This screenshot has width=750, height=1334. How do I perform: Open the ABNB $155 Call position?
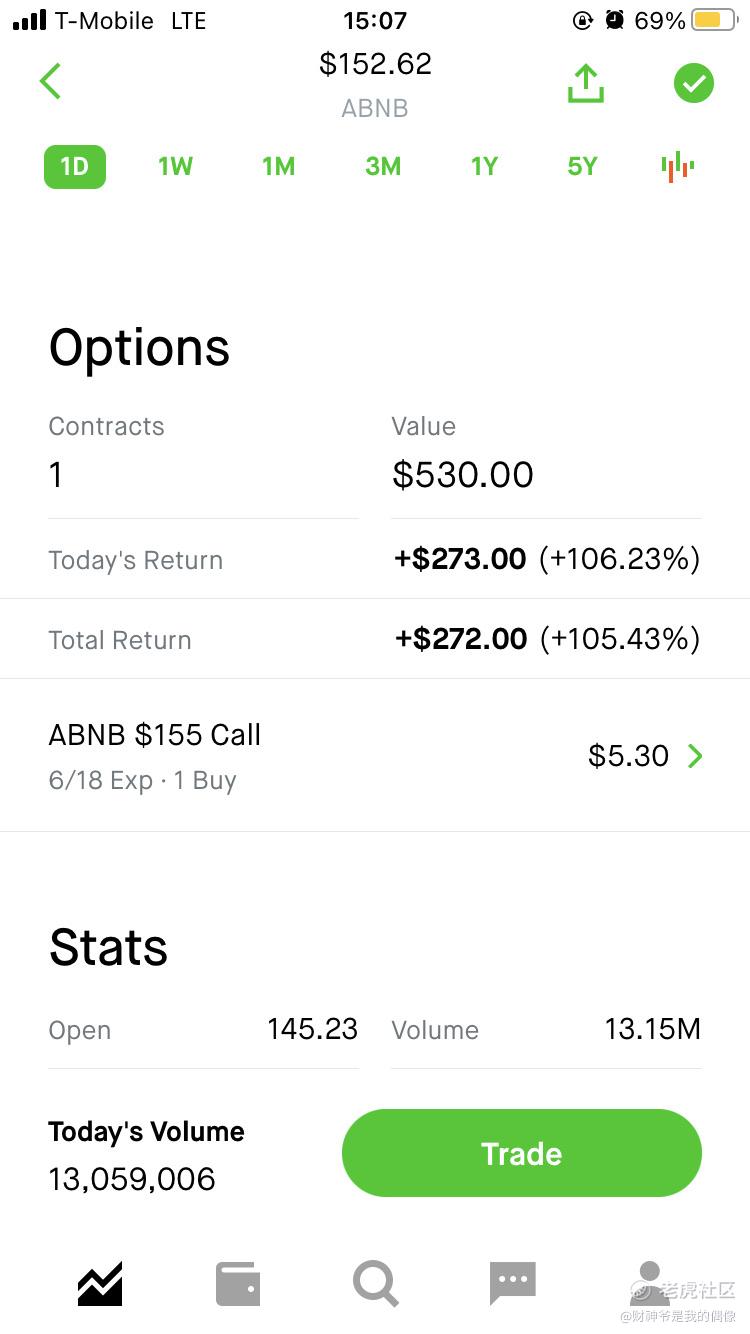pos(155,755)
